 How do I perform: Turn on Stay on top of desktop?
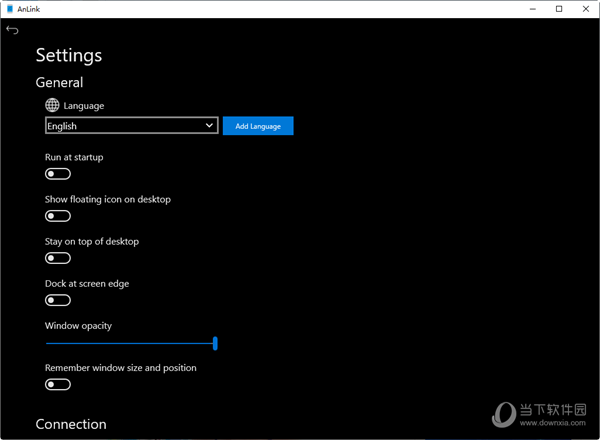coord(58,258)
